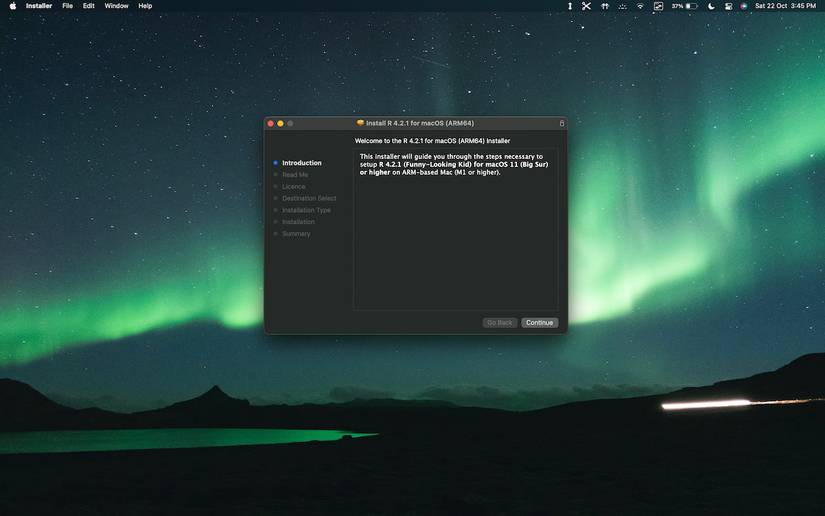
Task: Click the 'Welcome to the R 4.2.1' heading
Action: point(432,141)
